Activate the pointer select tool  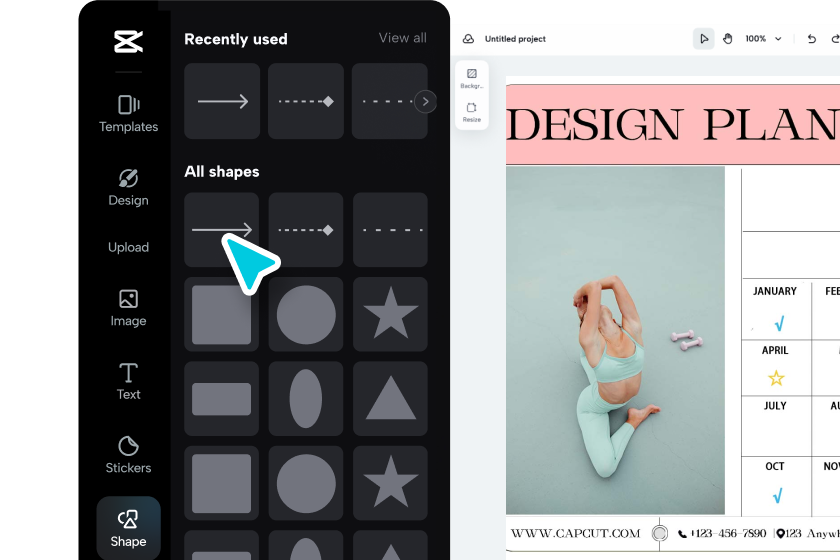[x=703, y=39]
